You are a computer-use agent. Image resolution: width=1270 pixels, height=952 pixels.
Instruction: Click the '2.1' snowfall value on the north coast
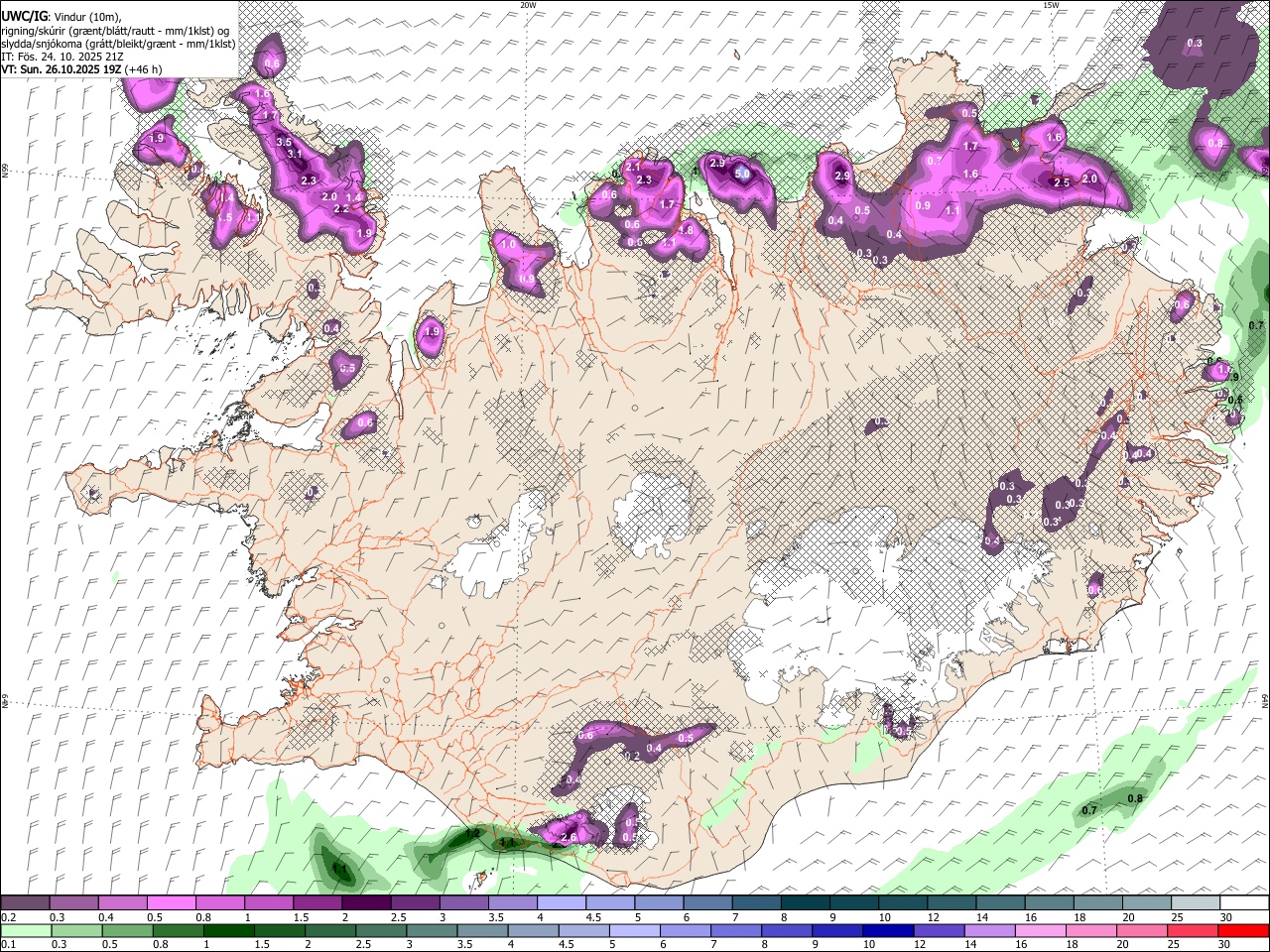click(x=633, y=167)
